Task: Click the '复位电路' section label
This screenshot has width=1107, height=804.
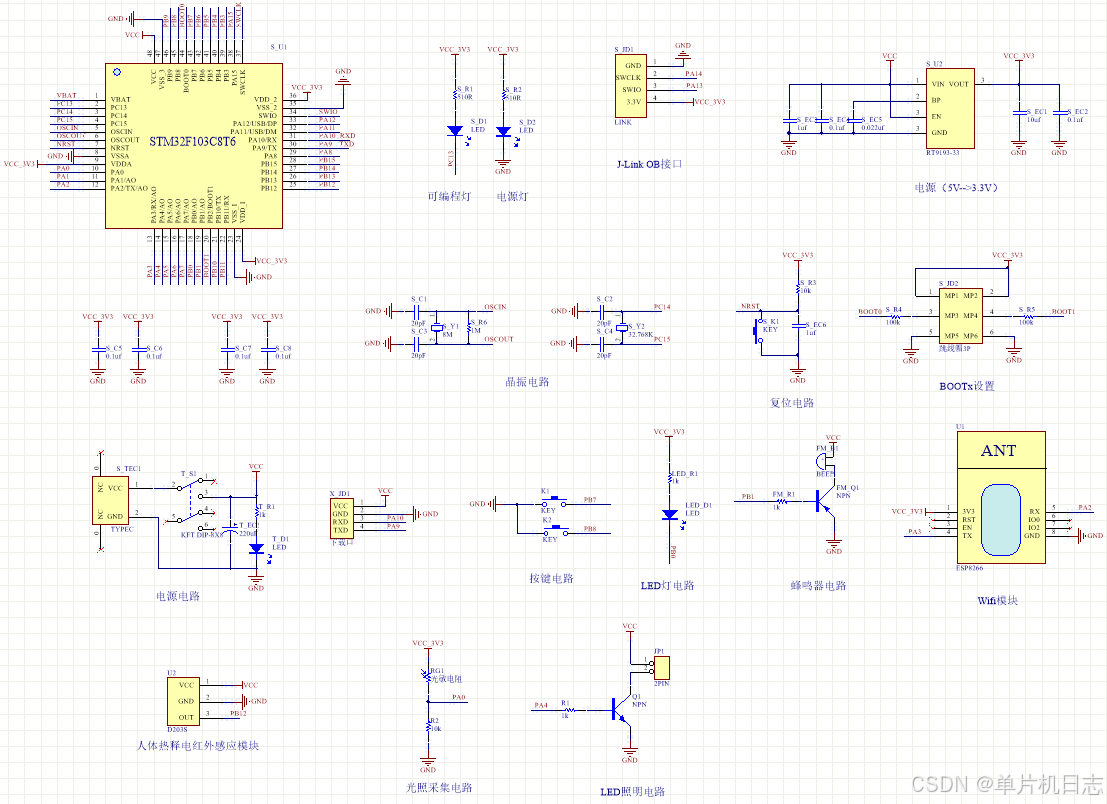Action: coord(791,403)
